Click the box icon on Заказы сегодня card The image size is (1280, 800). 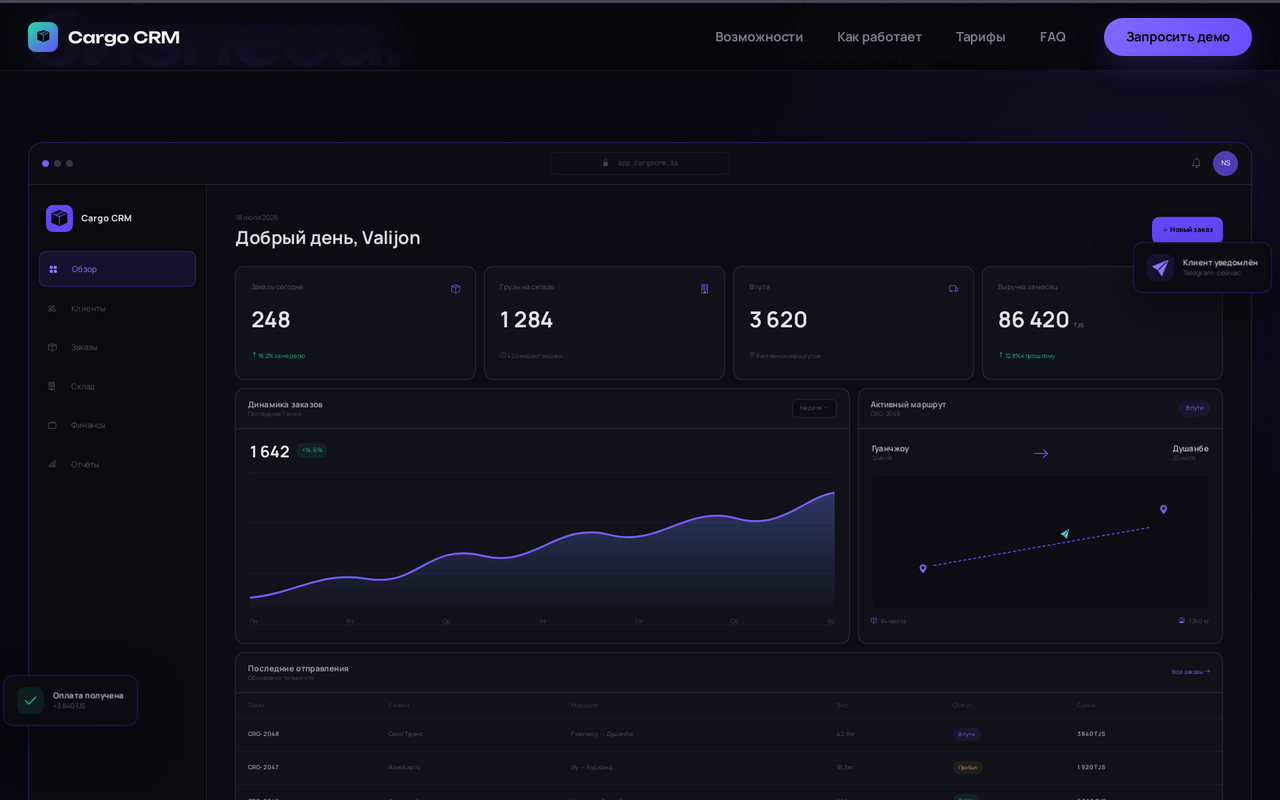pyautogui.click(x=455, y=288)
